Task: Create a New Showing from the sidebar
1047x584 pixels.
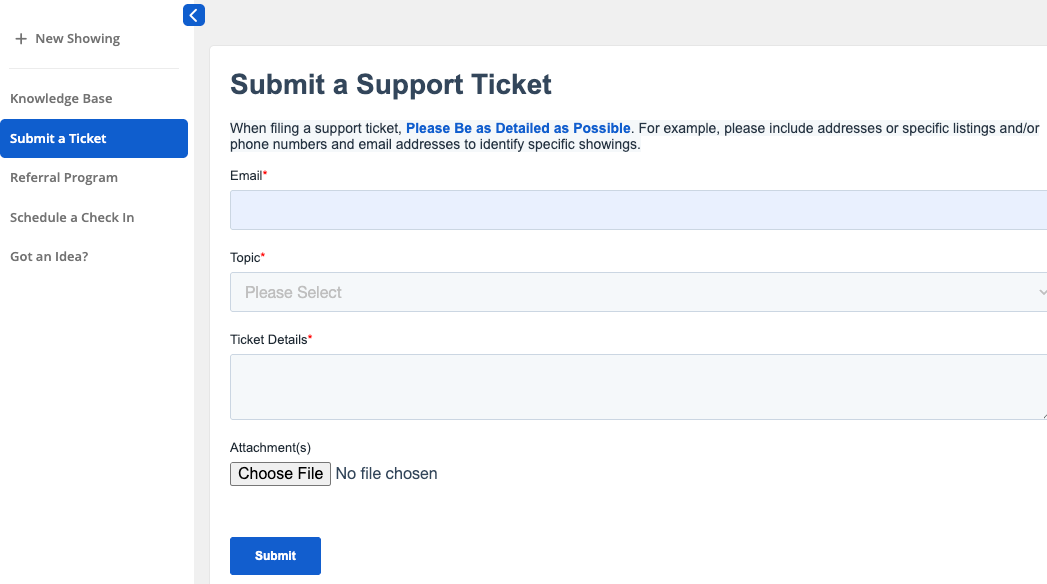Action: [77, 39]
